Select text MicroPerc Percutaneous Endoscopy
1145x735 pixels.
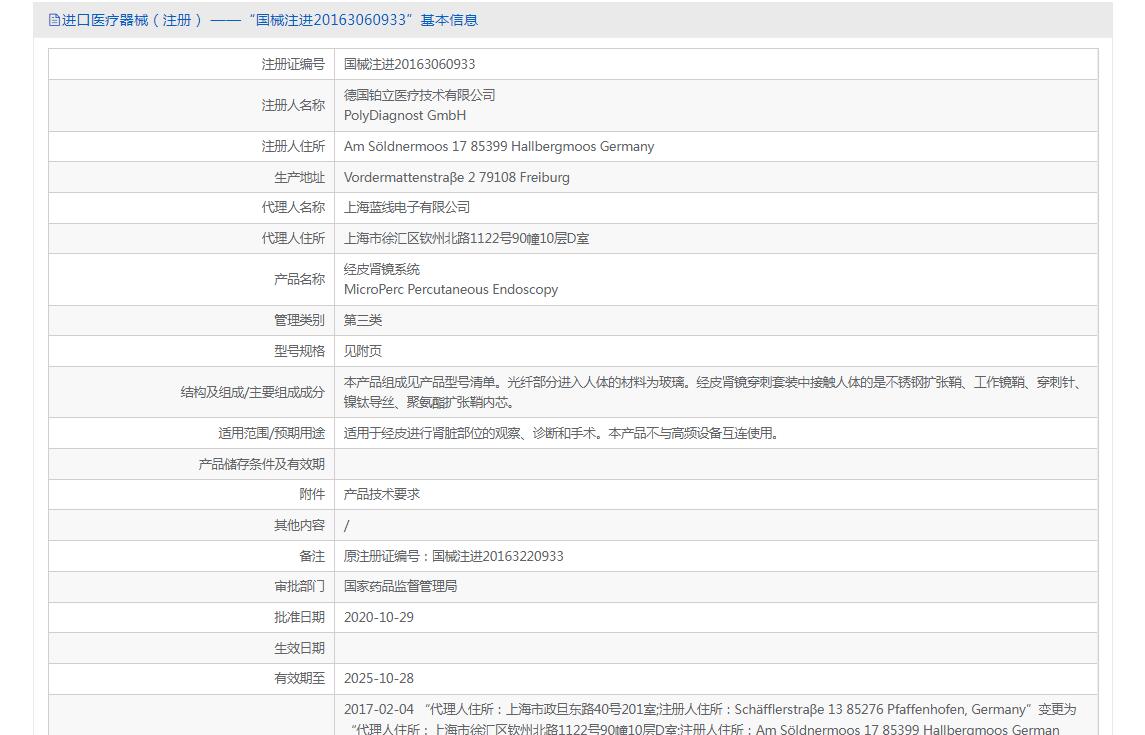[451, 289]
